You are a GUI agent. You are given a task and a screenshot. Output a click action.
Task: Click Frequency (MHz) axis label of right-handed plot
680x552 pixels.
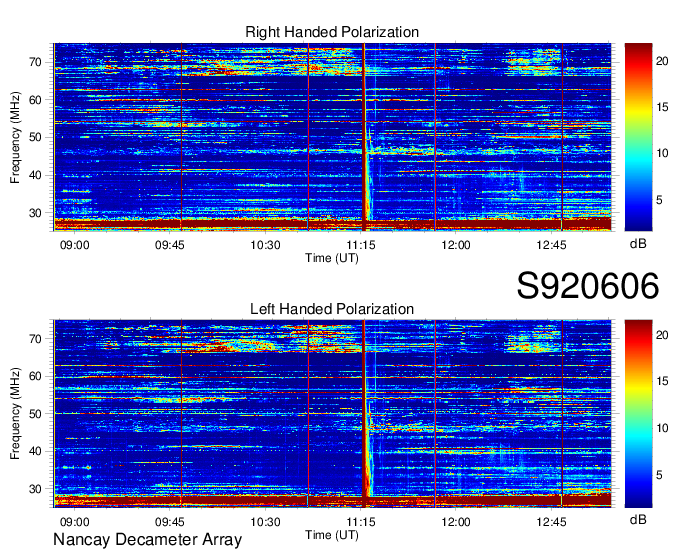tap(15, 137)
